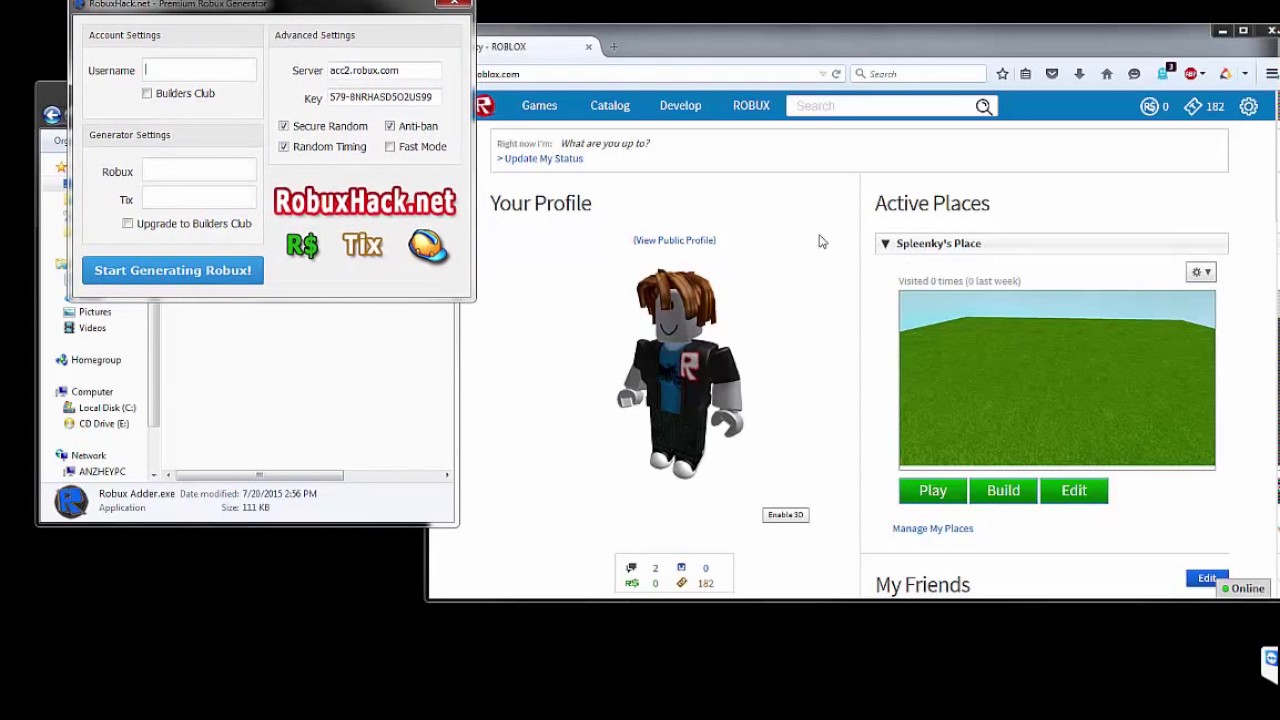Image resolution: width=1280 pixels, height=720 pixels.
Task: Click the chat smiley icon in browser toolbar
Action: [1134, 74]
